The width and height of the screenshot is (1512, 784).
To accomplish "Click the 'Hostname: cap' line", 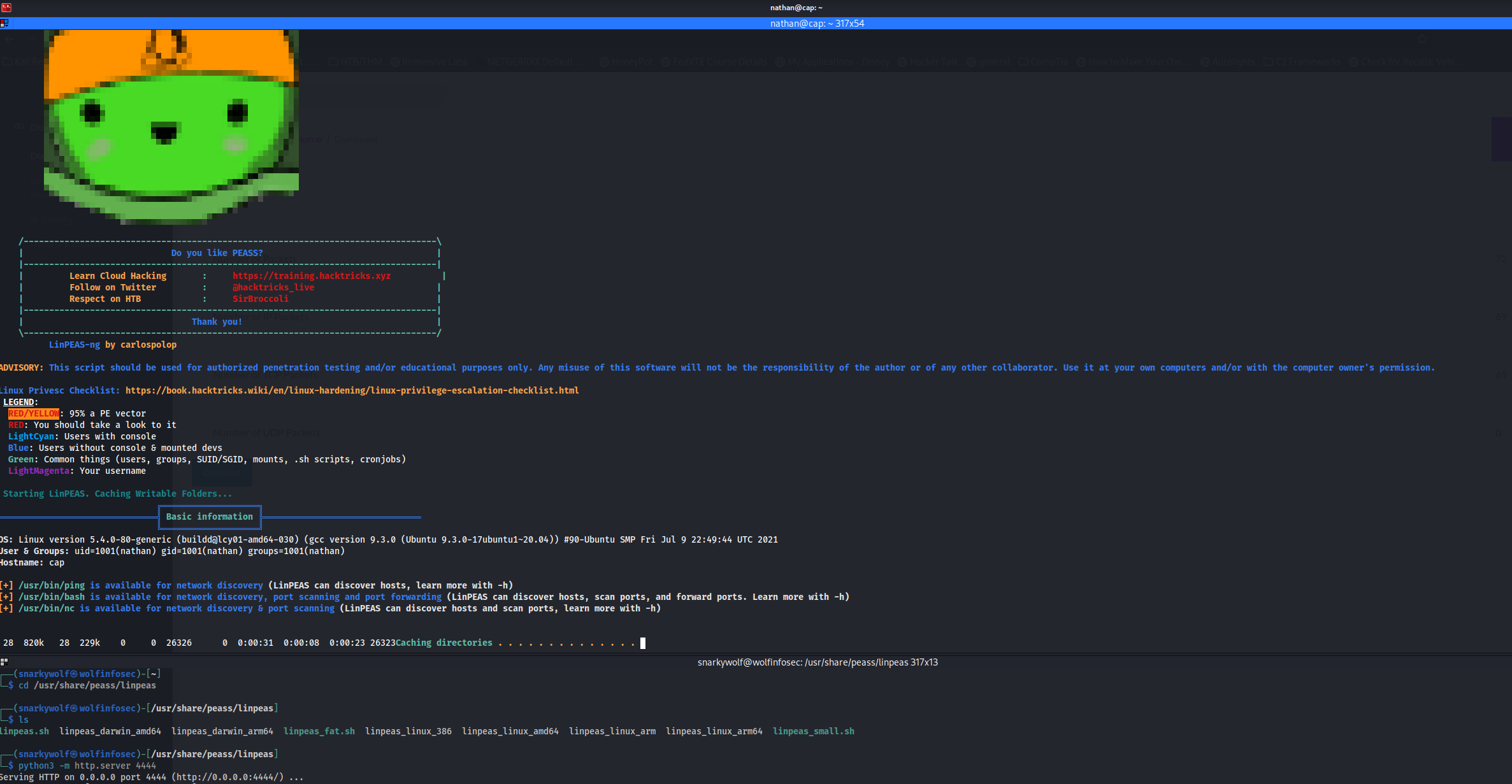I will click(x=32, y=562).
